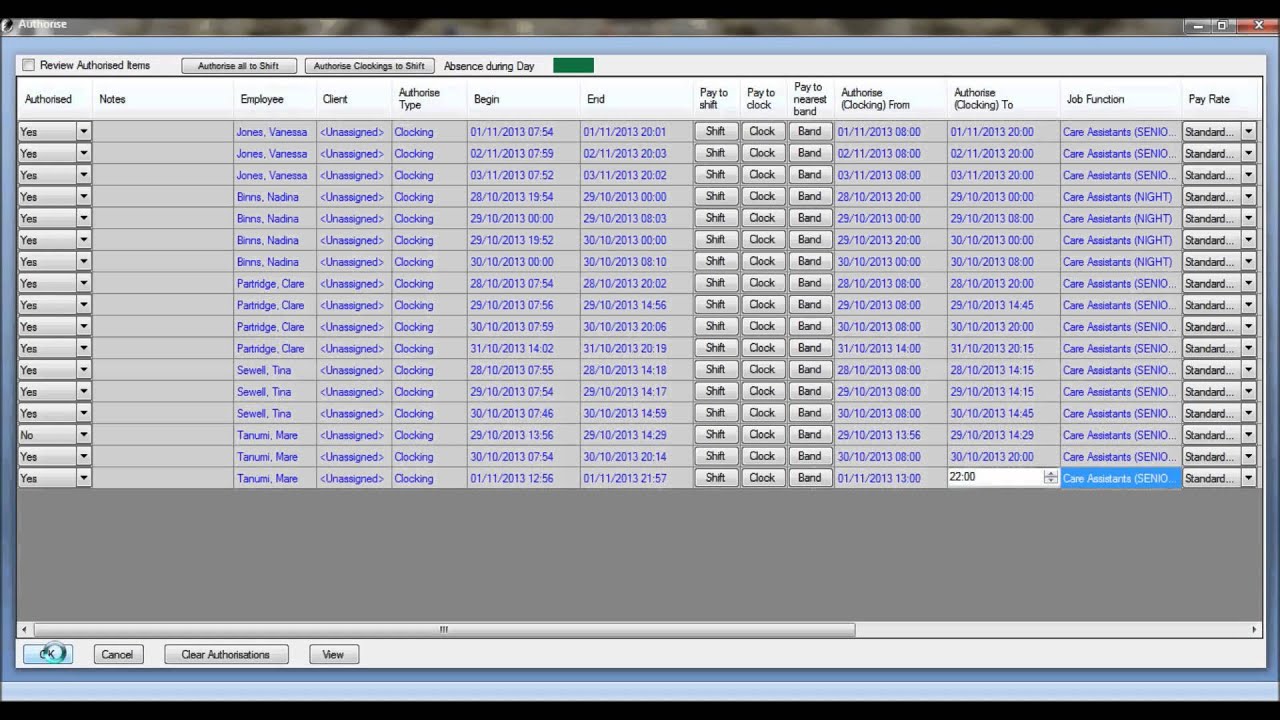Click Clock button for Tanumi 29/10/2013 13:56 row

tap(762, 434)
